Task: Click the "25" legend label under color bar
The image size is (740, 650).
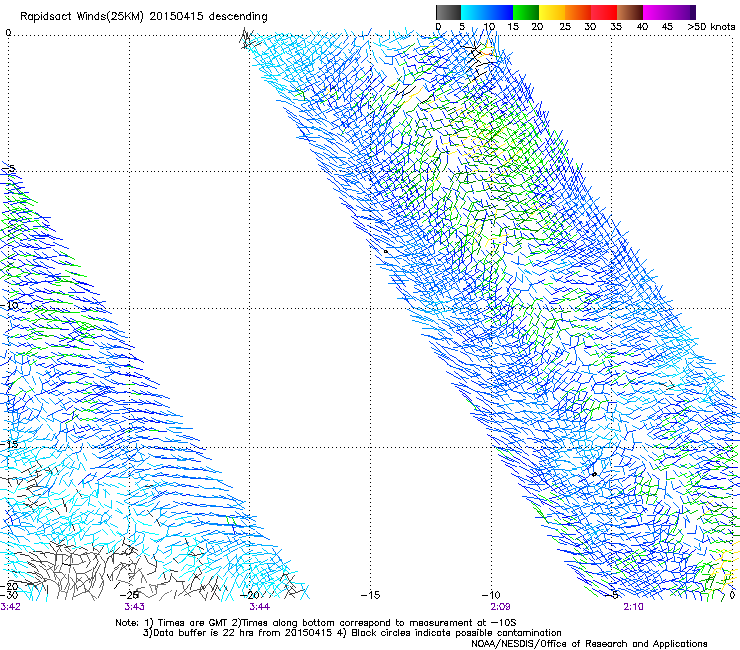Action: click(565, 27)
